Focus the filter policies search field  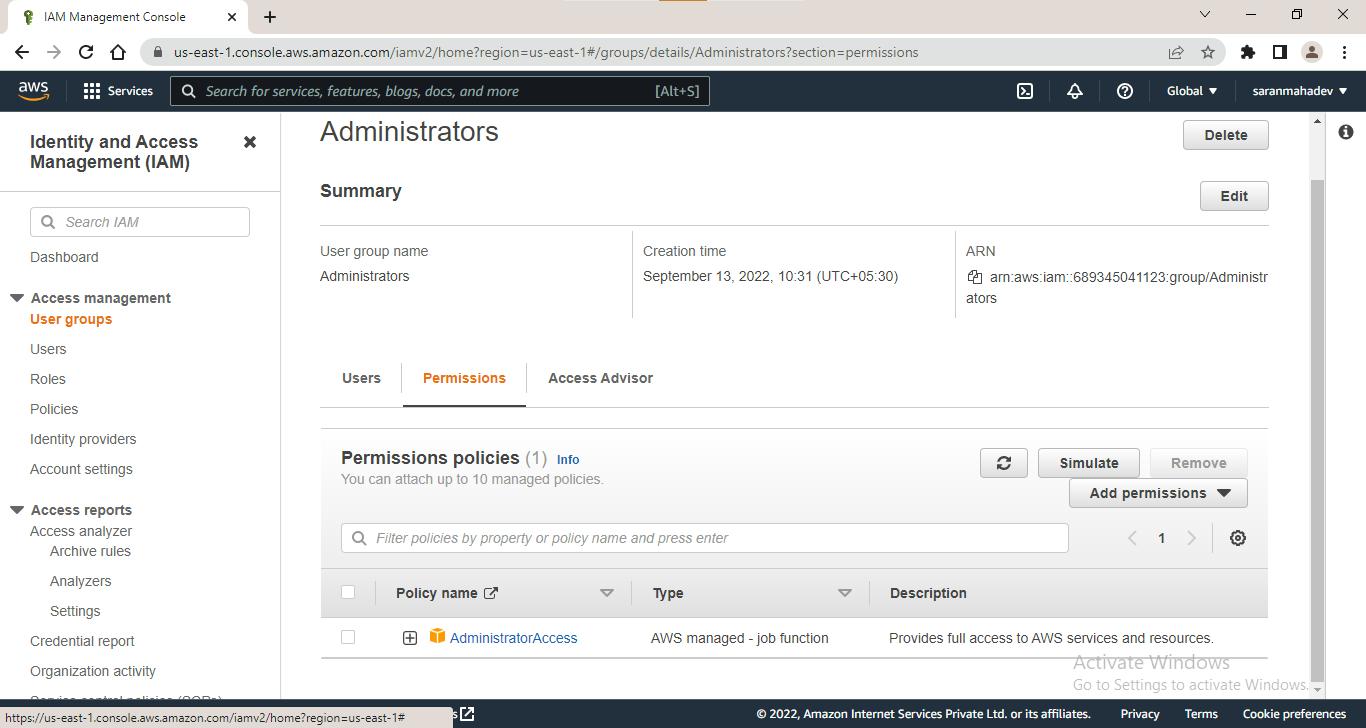(x=705, y=538)
